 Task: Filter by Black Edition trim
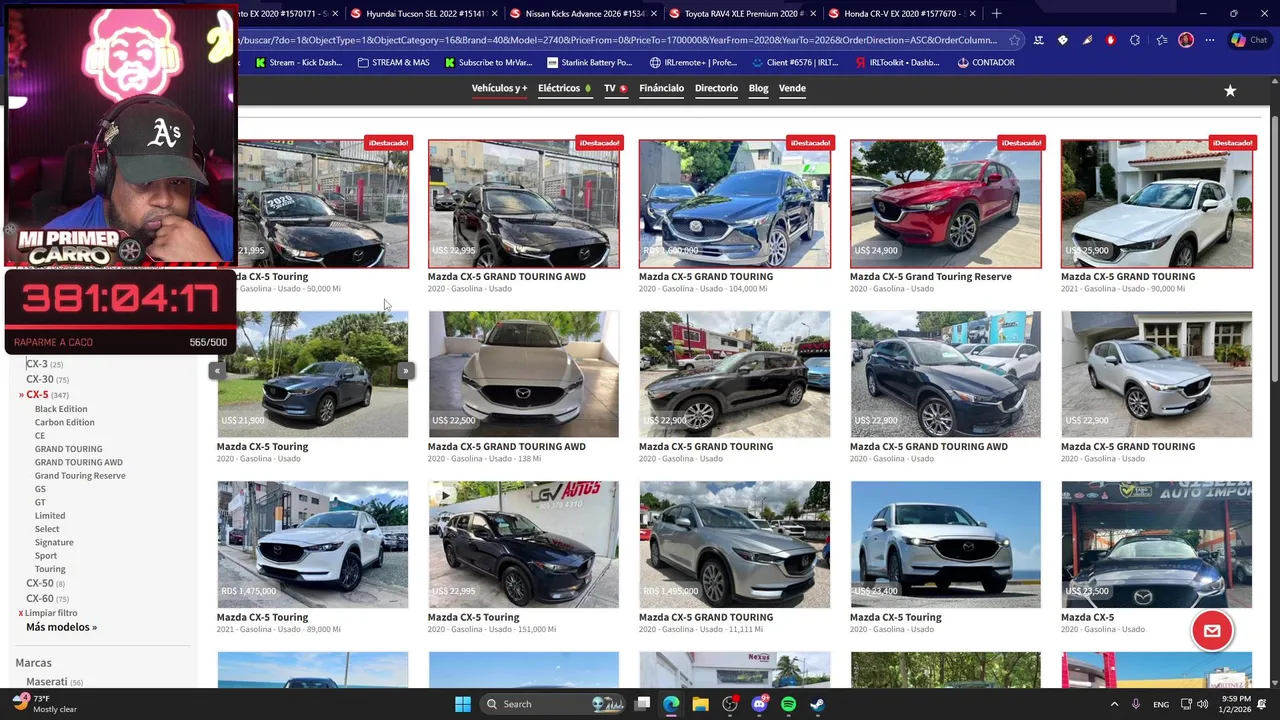(x=61, y=409)
